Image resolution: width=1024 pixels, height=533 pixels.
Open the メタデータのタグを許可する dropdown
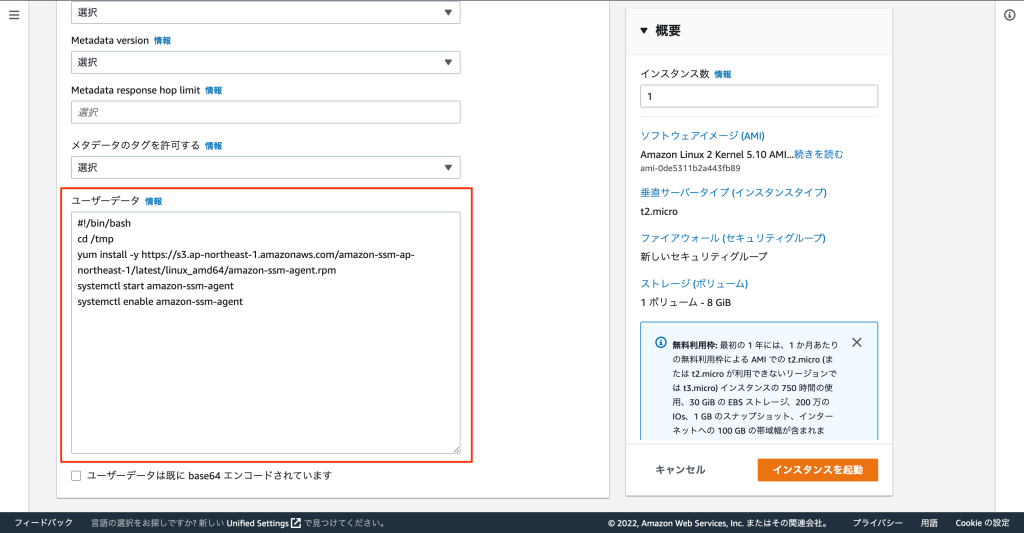click(x=265, y=167)
